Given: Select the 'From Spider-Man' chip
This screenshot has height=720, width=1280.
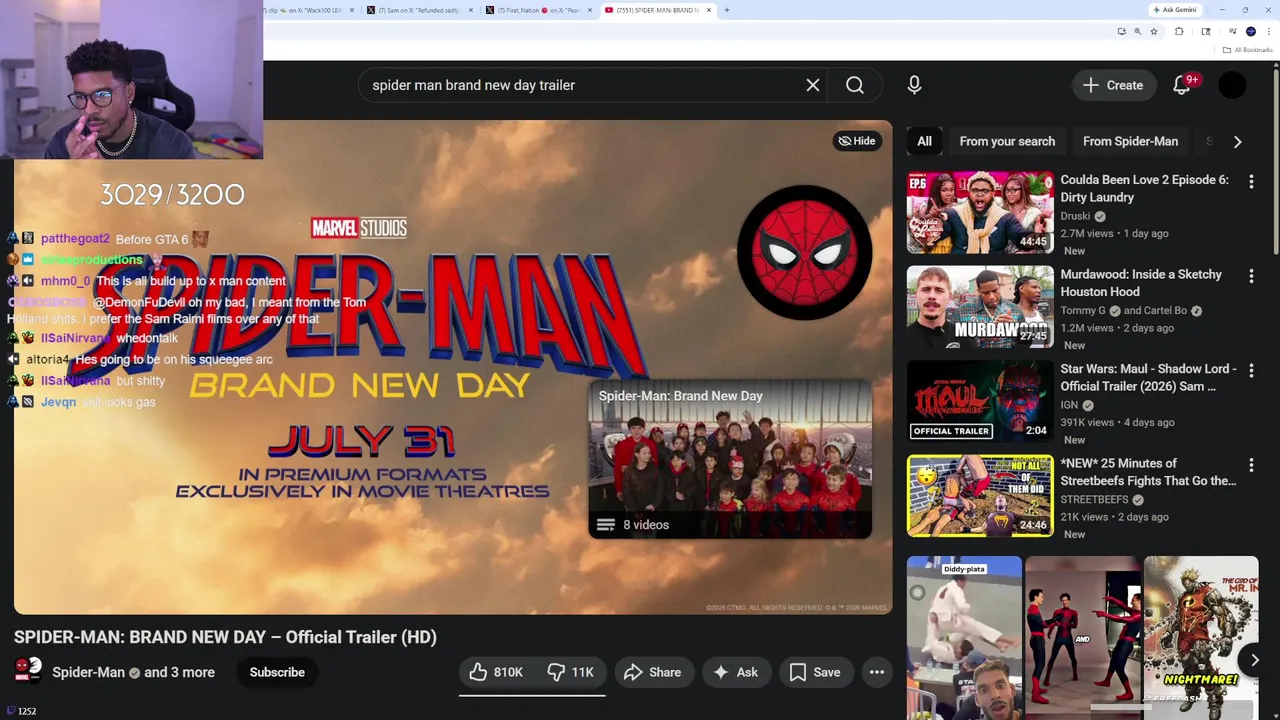Looking at the screenshot, I should (x=1130, y=141).
